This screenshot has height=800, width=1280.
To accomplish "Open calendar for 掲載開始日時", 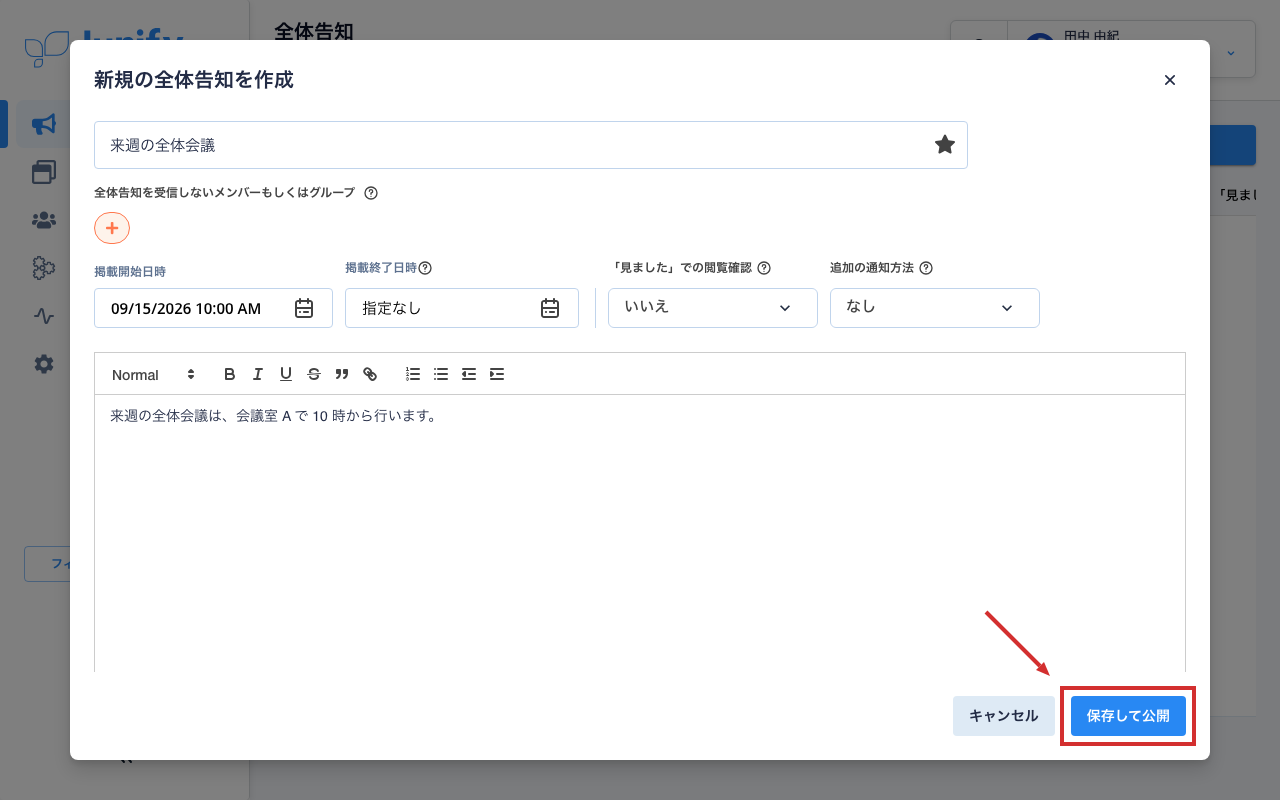I will (304, 308).
